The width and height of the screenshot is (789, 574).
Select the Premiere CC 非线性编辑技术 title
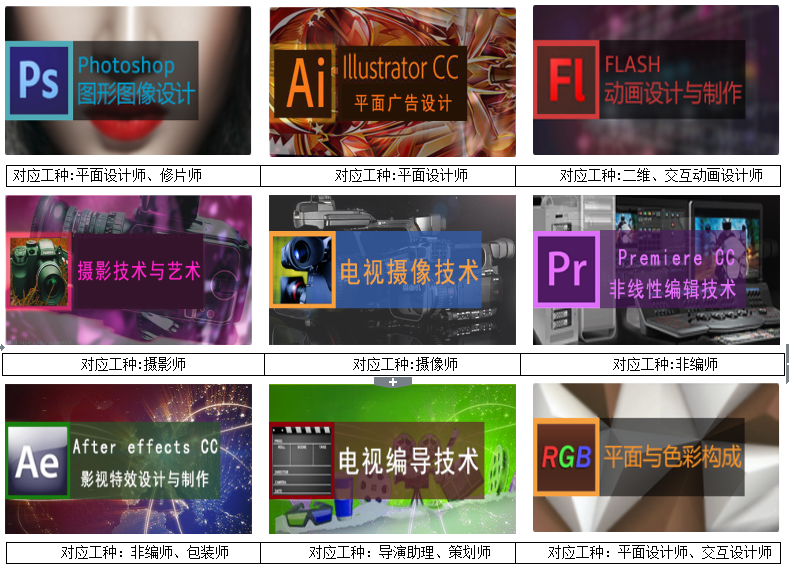(x=673, y=273)
